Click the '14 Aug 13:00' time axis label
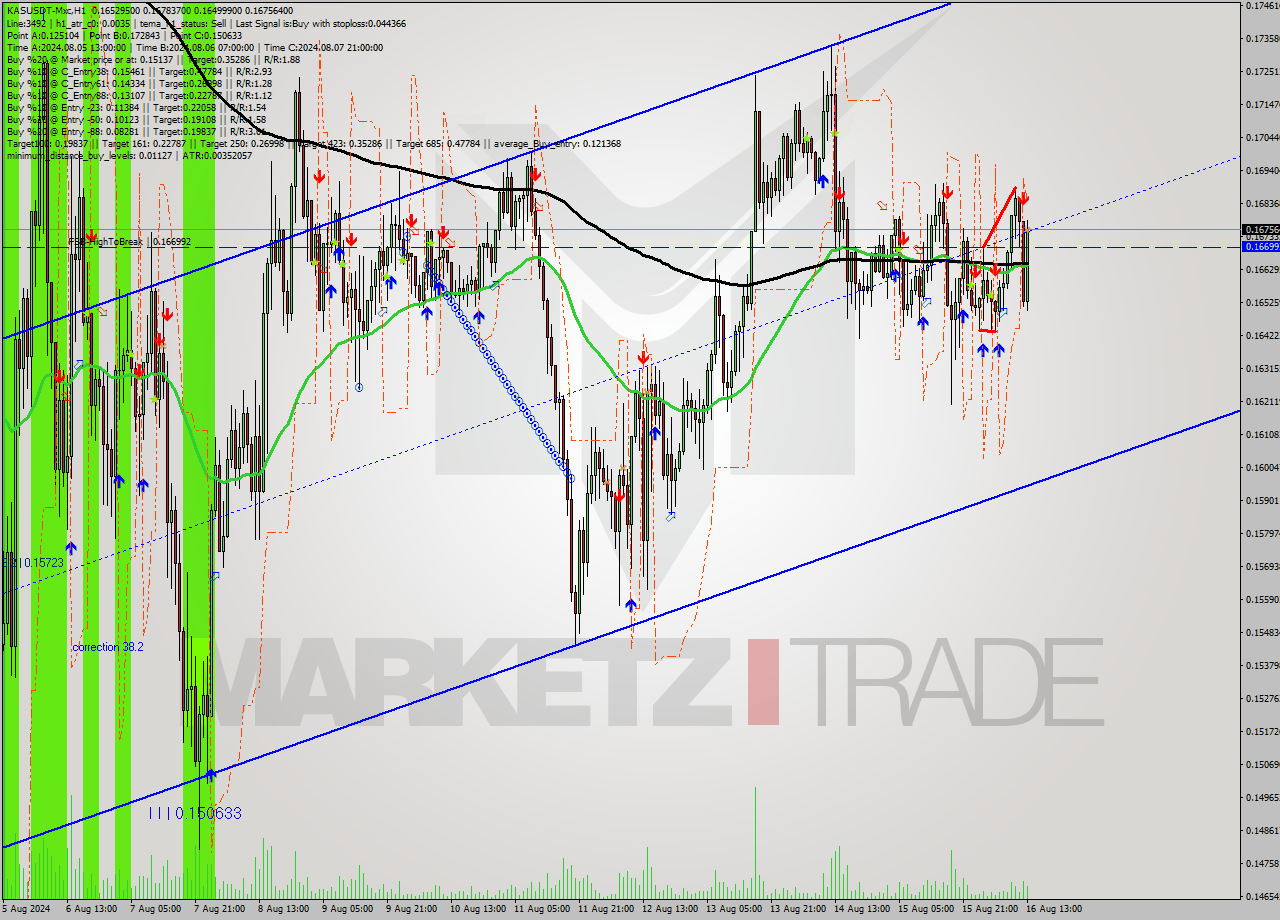 point(862,909)
